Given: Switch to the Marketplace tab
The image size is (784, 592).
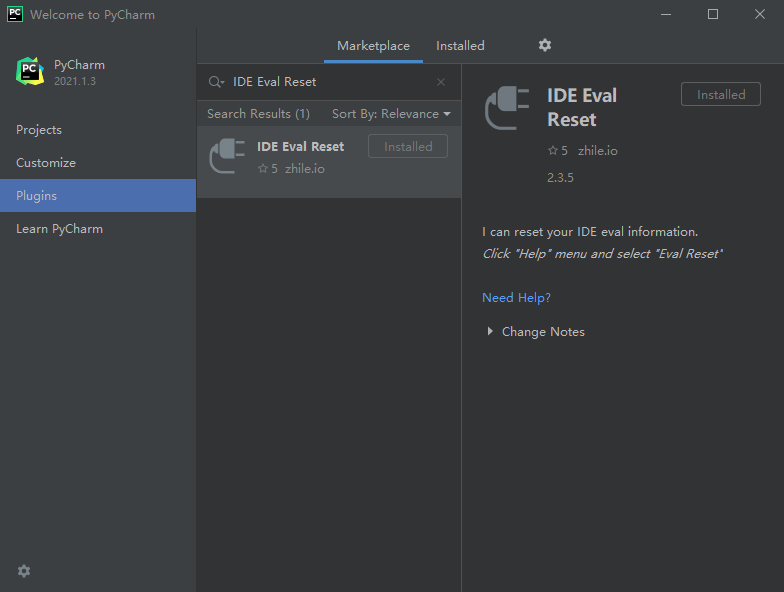Looking at the screenshot, I should 373,46.
